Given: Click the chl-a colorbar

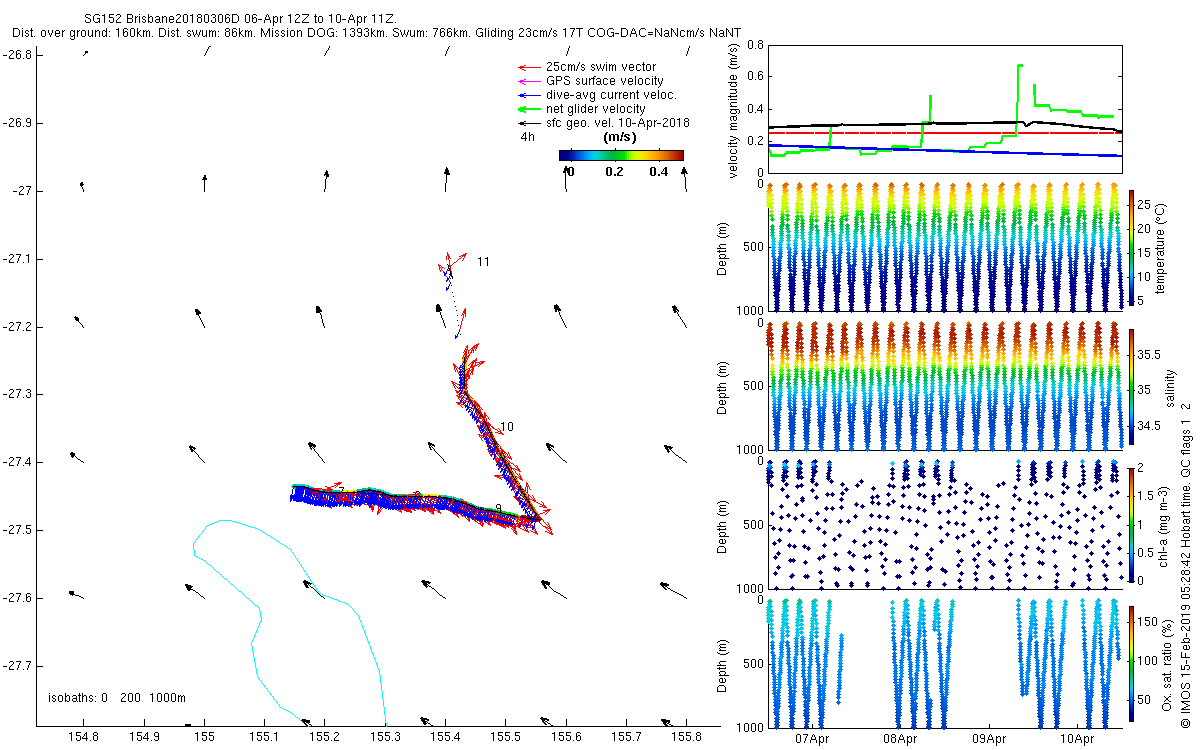Looking at the screenshot, I should pyautogui.click(x=1132, y=524).
